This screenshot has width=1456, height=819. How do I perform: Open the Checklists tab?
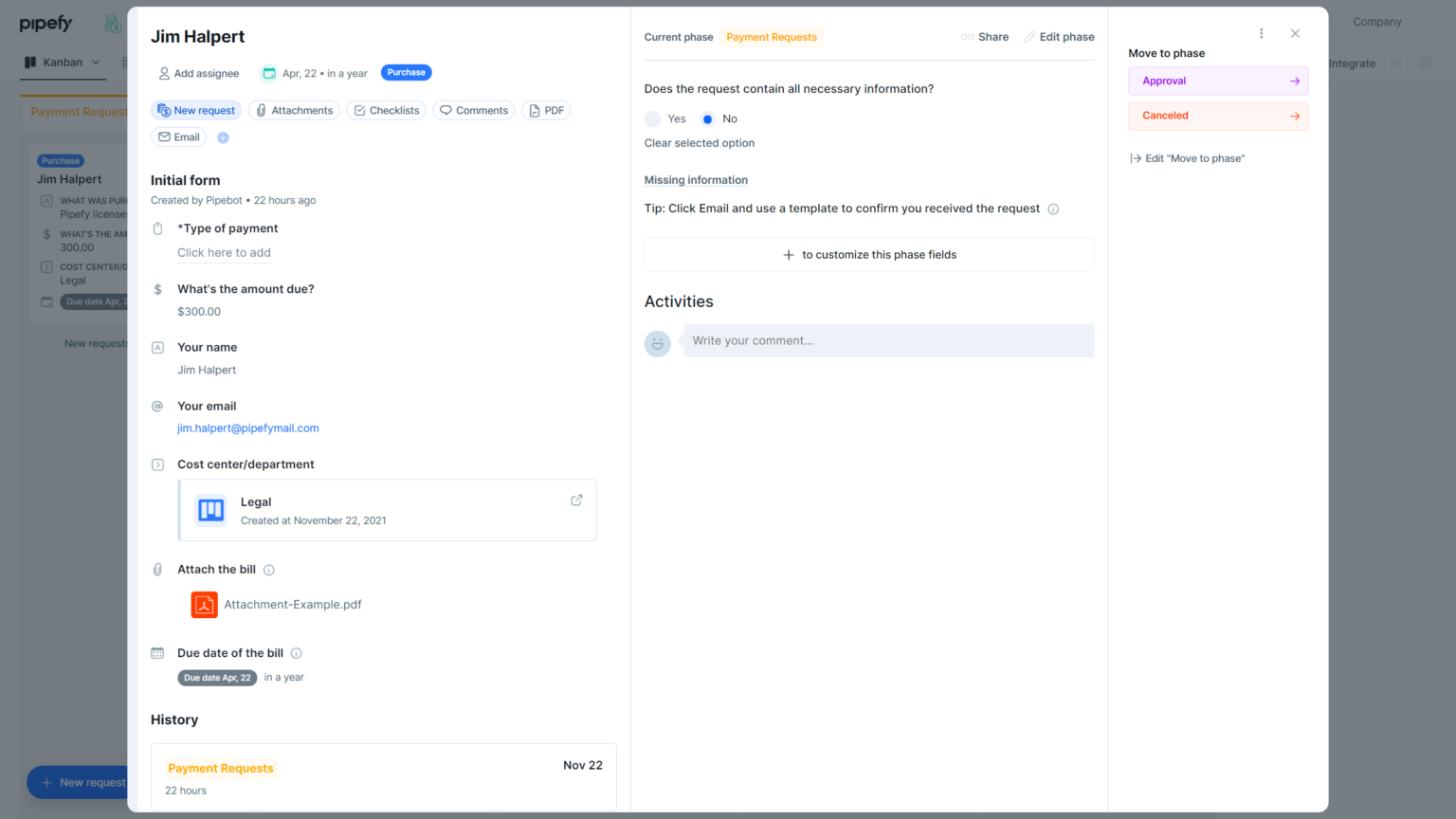click(x=386, y=111)
